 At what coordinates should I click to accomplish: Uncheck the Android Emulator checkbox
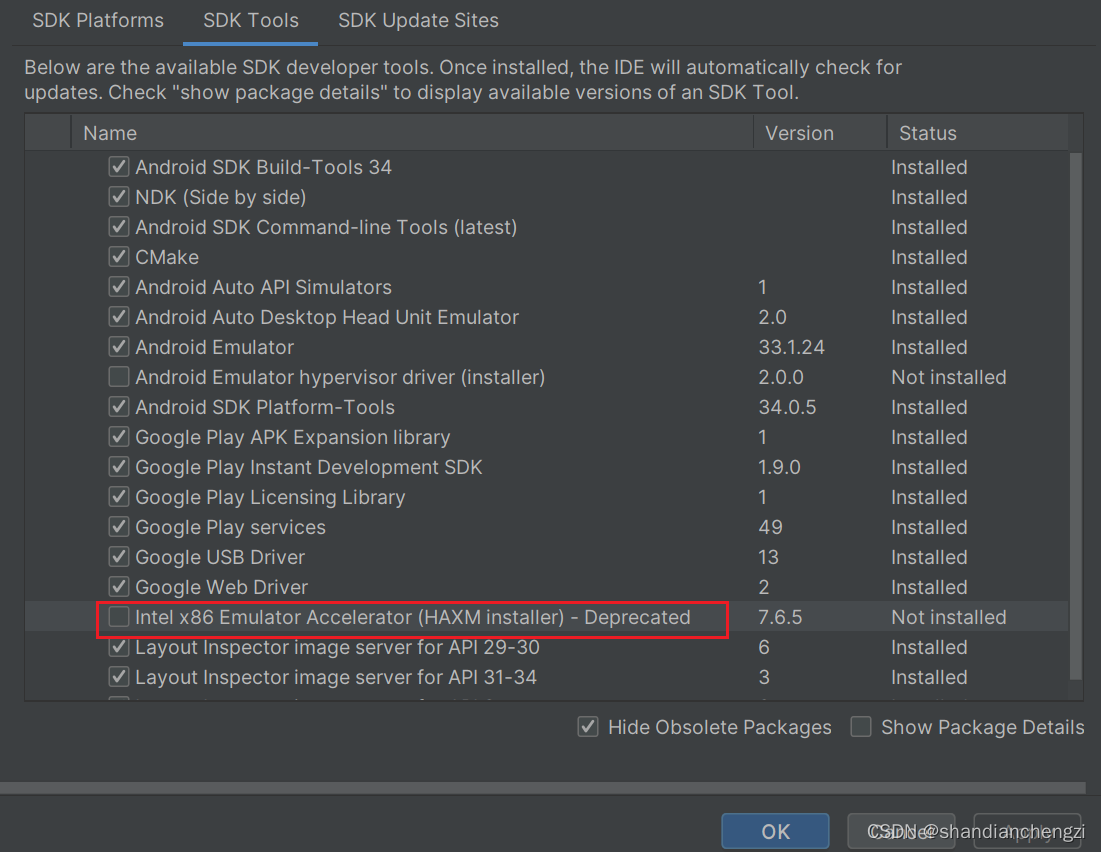click(119, 347)
